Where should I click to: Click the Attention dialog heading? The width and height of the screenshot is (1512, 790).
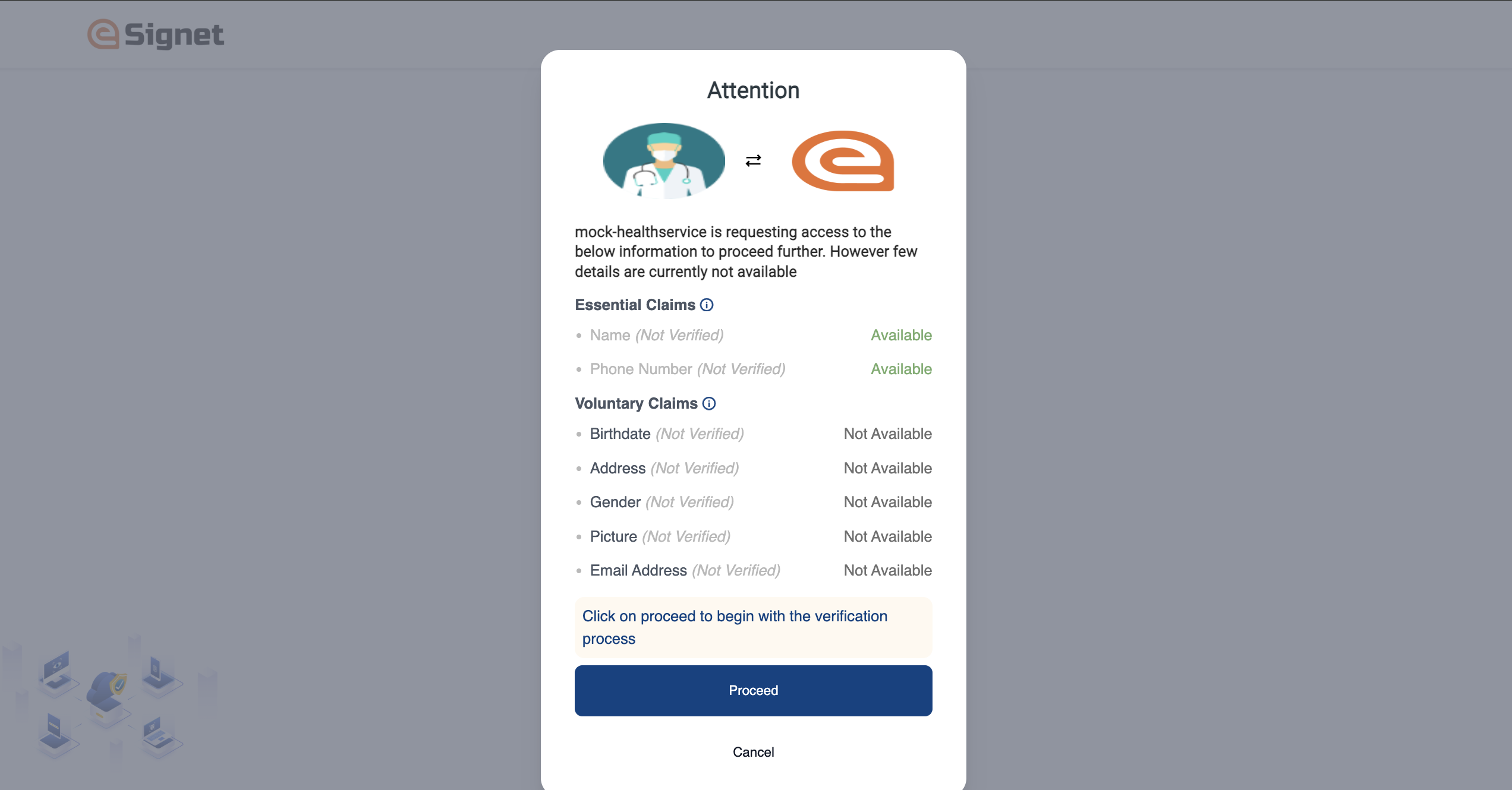coord(753,91)
